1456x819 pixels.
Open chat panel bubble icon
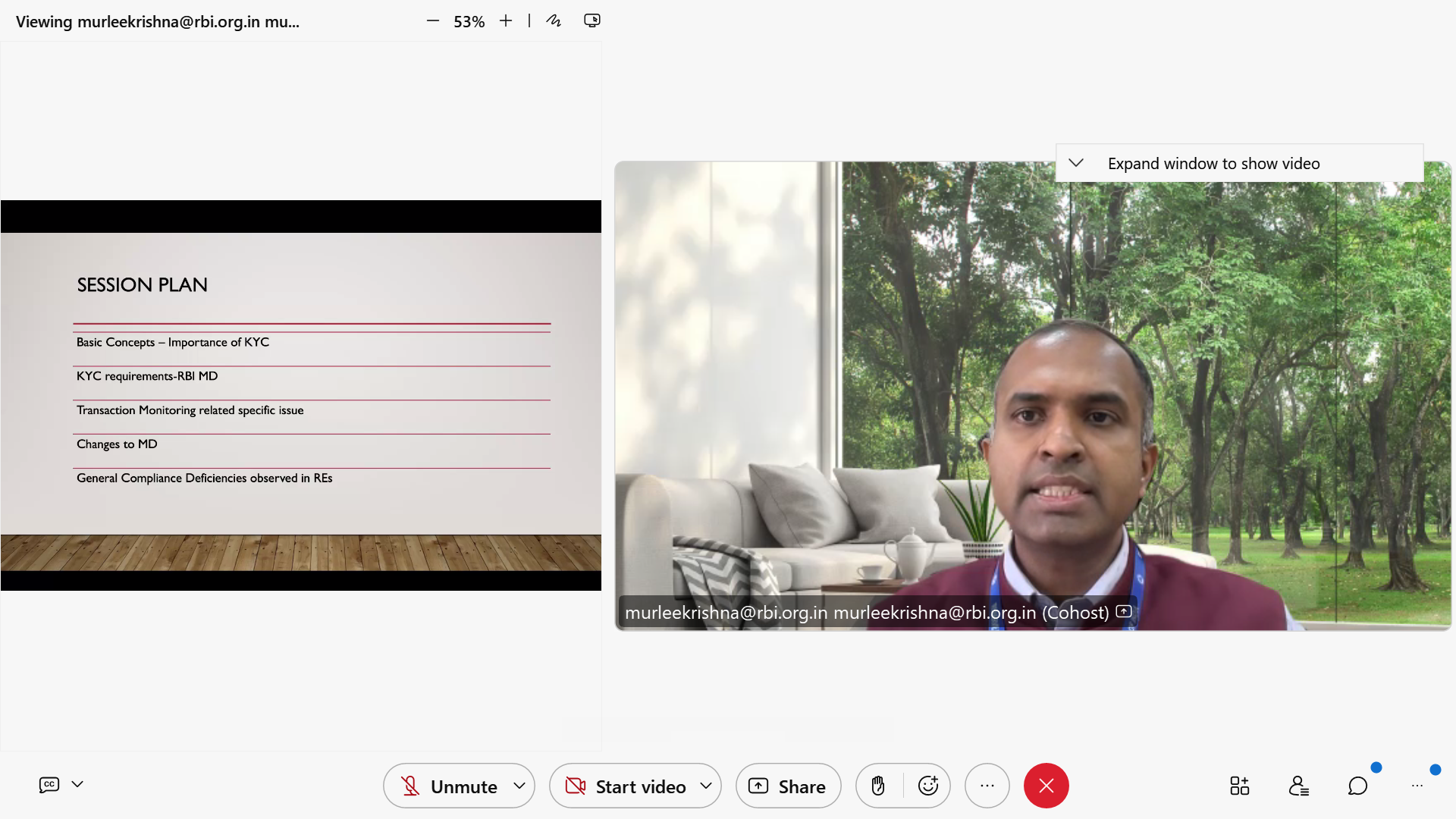(1357, 786)
